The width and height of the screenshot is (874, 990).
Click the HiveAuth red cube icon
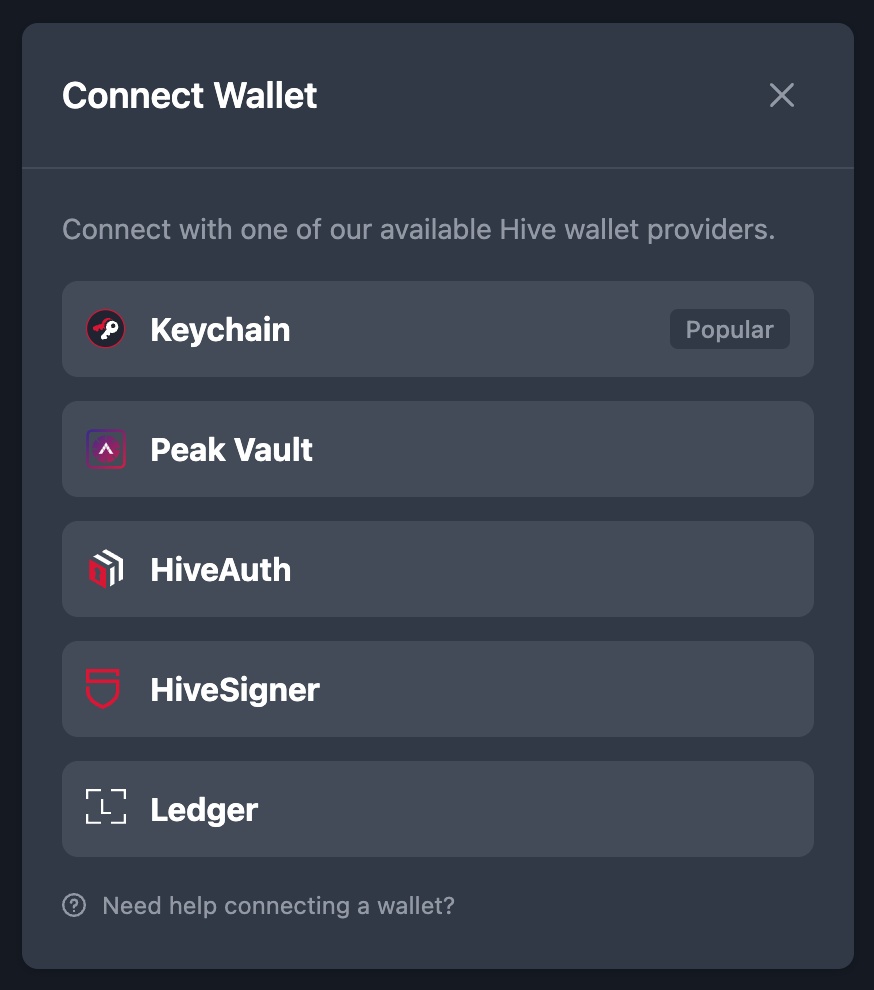105,569
